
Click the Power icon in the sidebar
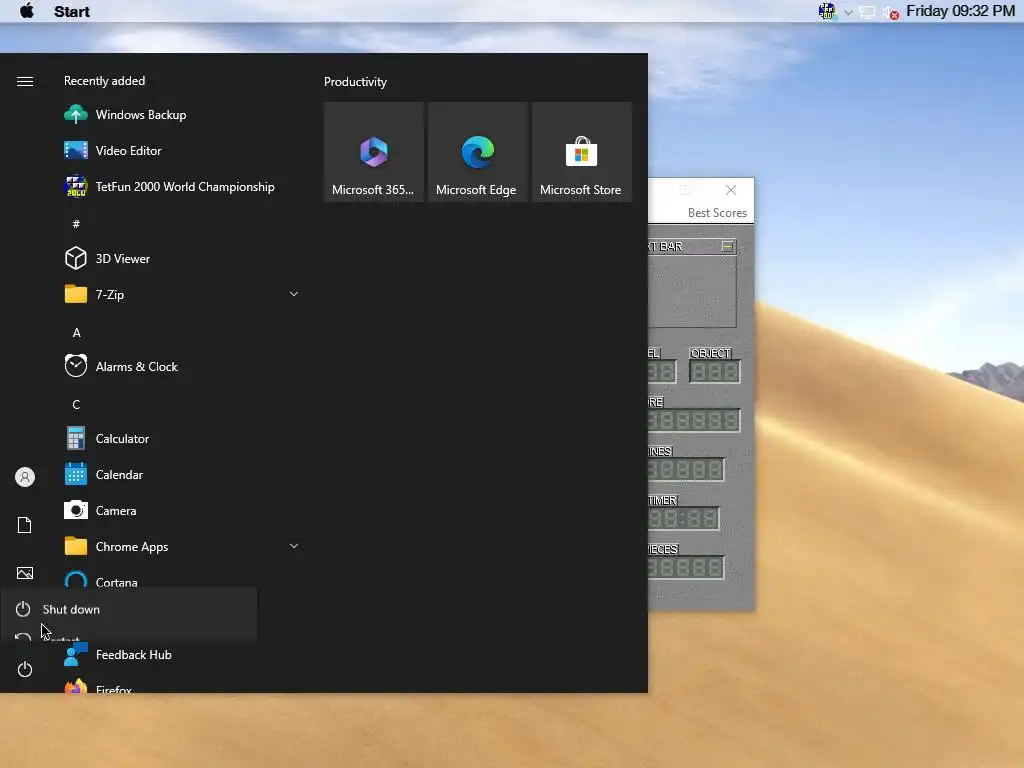25,669
